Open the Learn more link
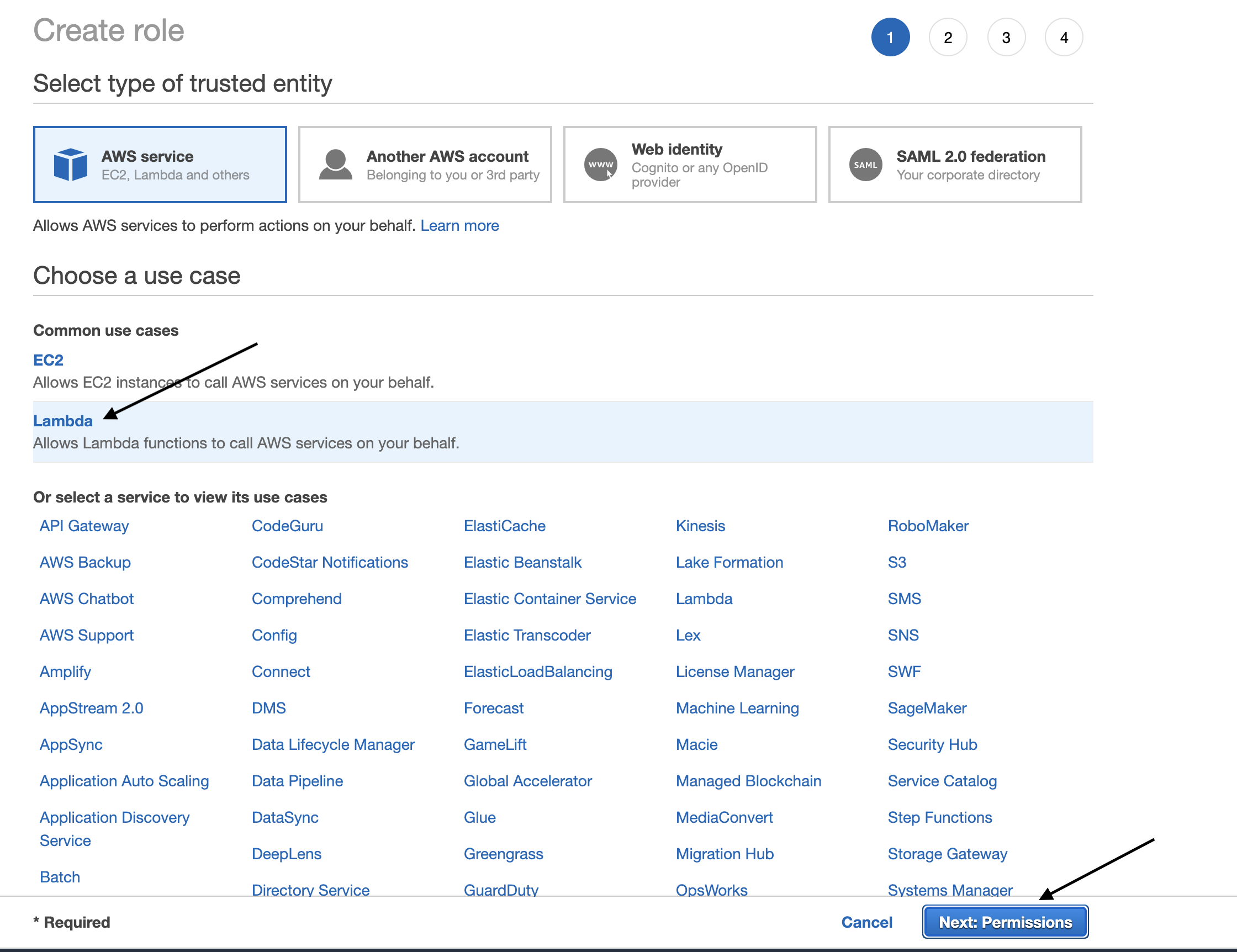 pyautogui.click(x=459, y=225)
